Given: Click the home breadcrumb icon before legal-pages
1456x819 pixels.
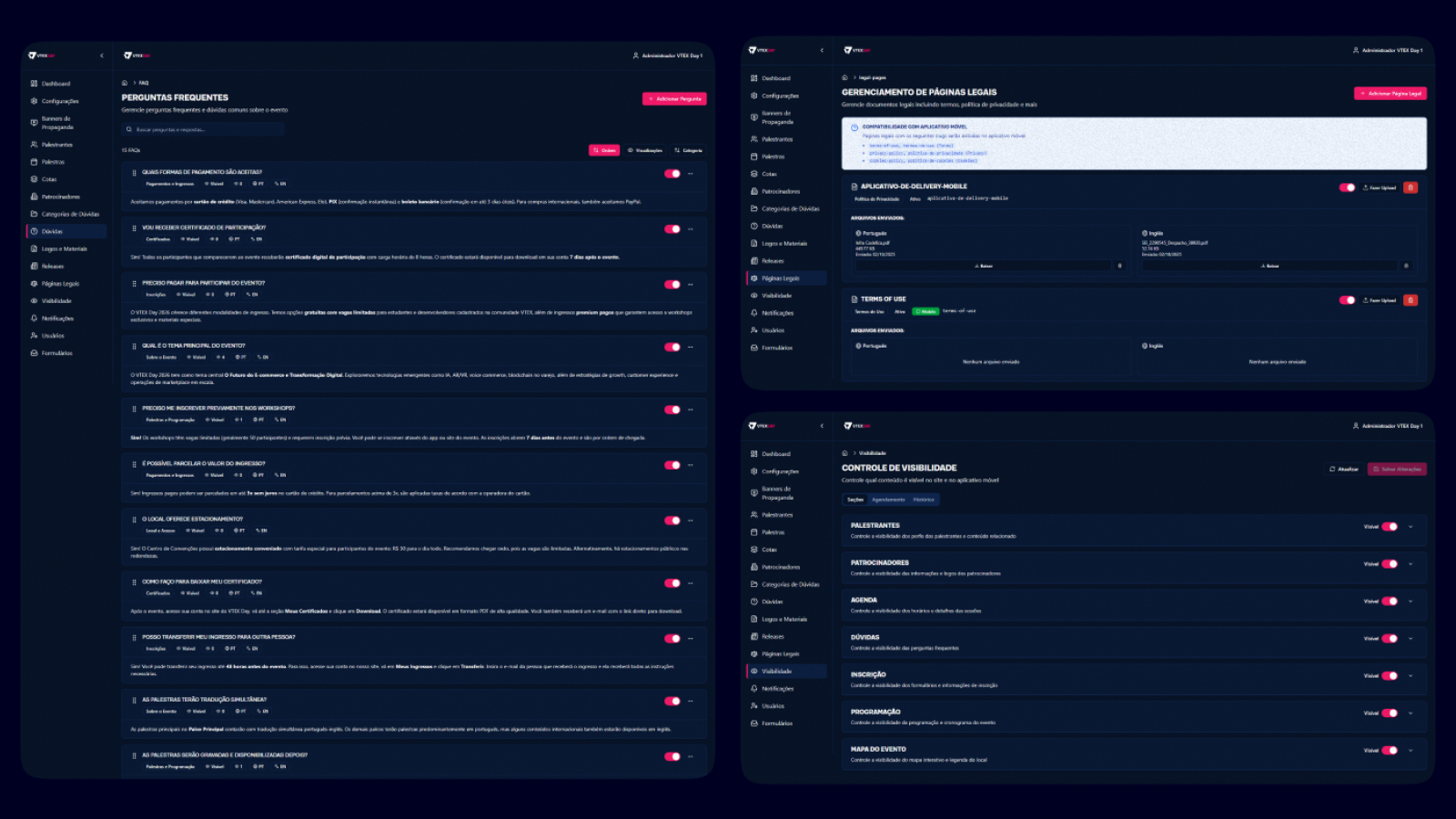Looking at the screenshot, I should pos(844,77).
